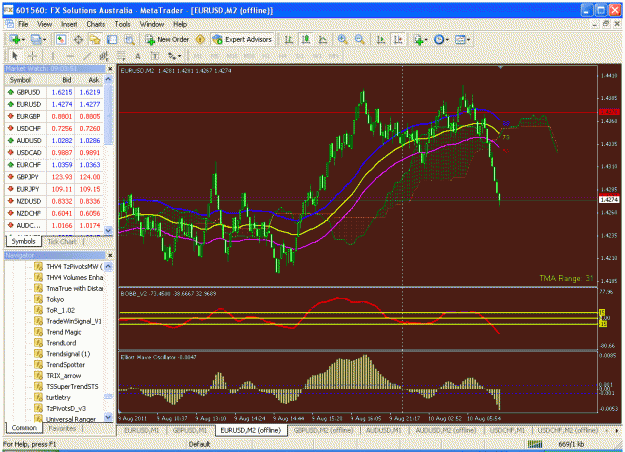Image resolution: width=625 pixels, height=452 pixels.
Task: Zoom in on the chart
Action: coord(342,39)
